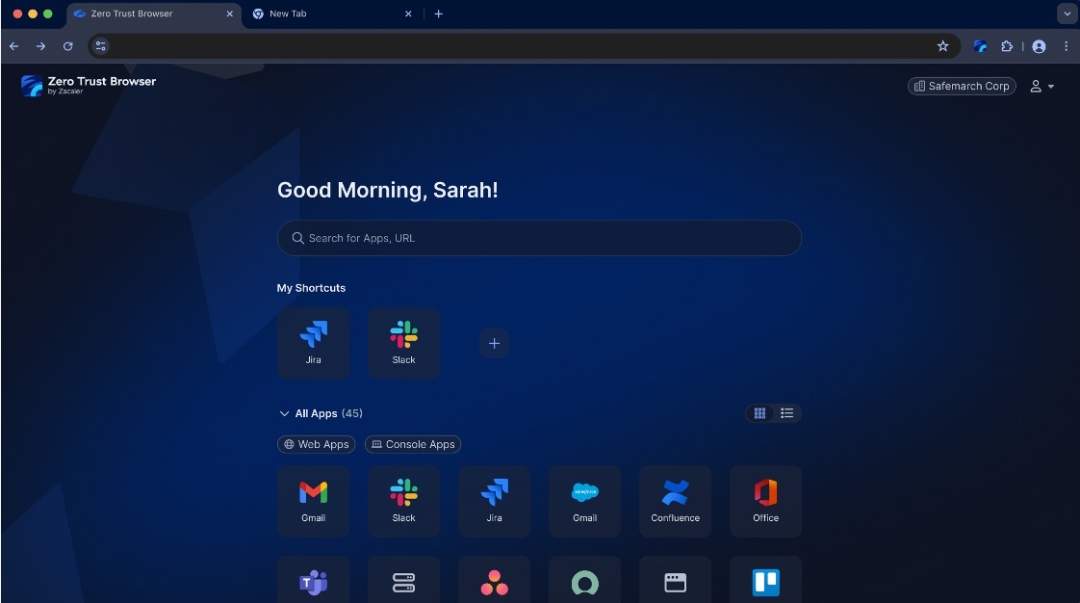Open Chrome's three-dot menu
1080x603 pixels.
(x=1066, y=46)
